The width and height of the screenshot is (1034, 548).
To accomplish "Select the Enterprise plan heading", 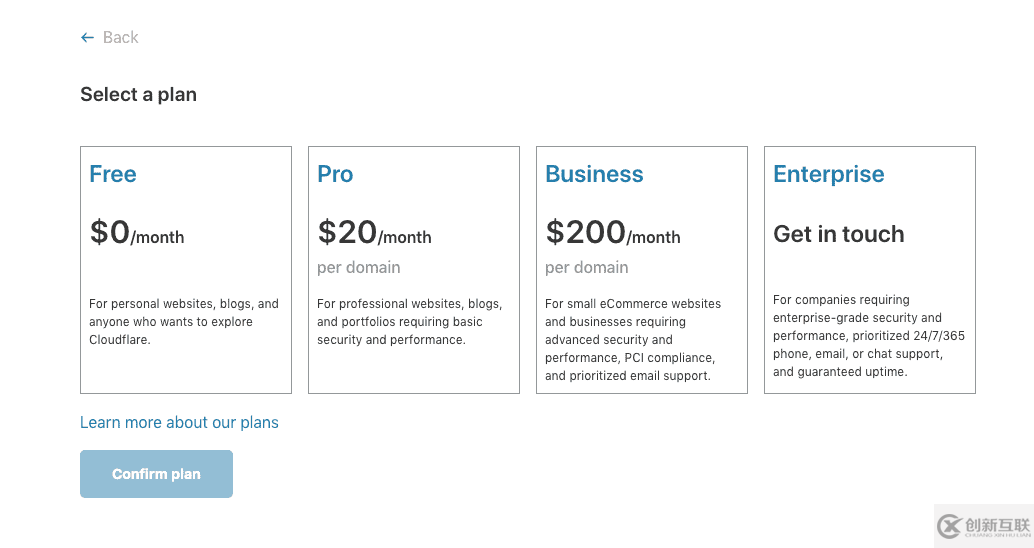I will point(828,174).
